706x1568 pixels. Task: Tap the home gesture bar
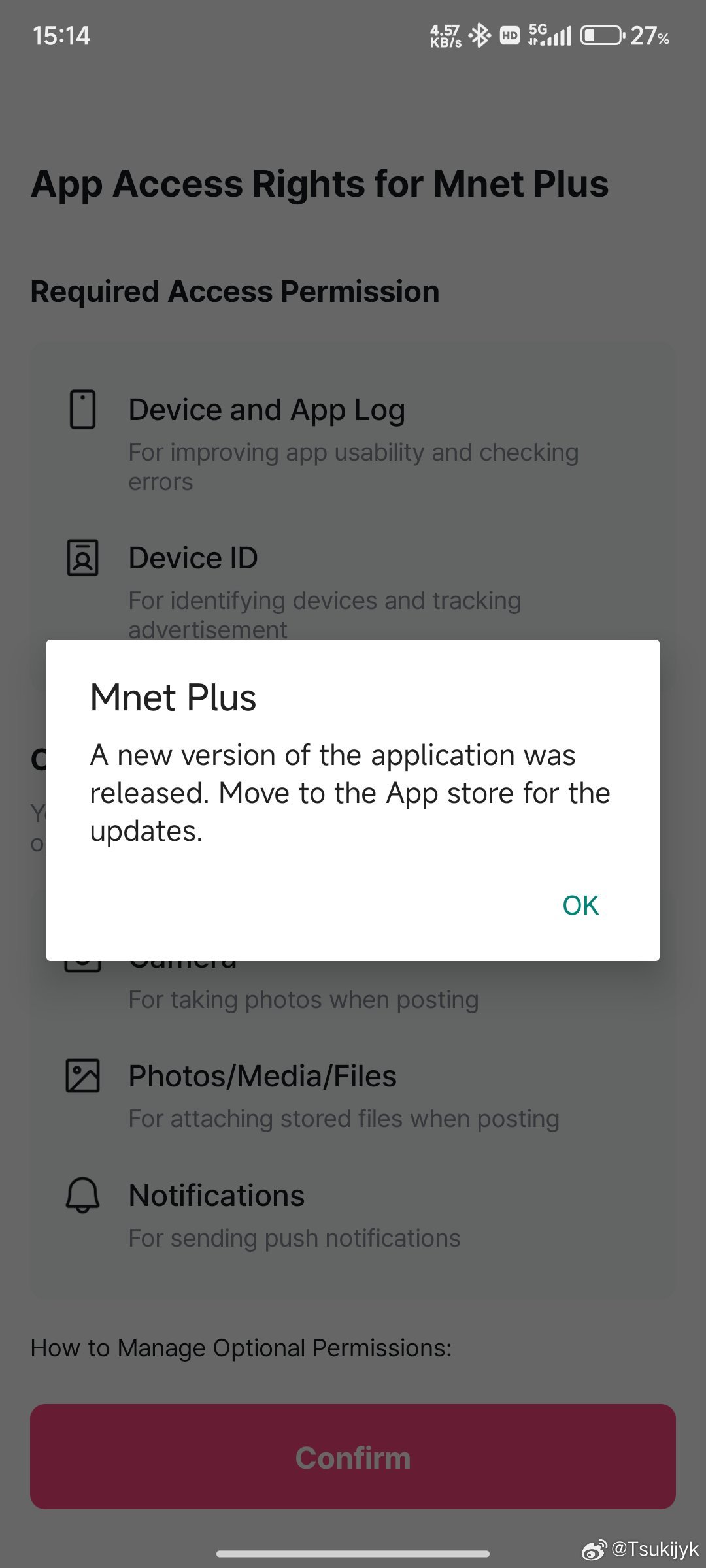click(x=353, y=1553)
